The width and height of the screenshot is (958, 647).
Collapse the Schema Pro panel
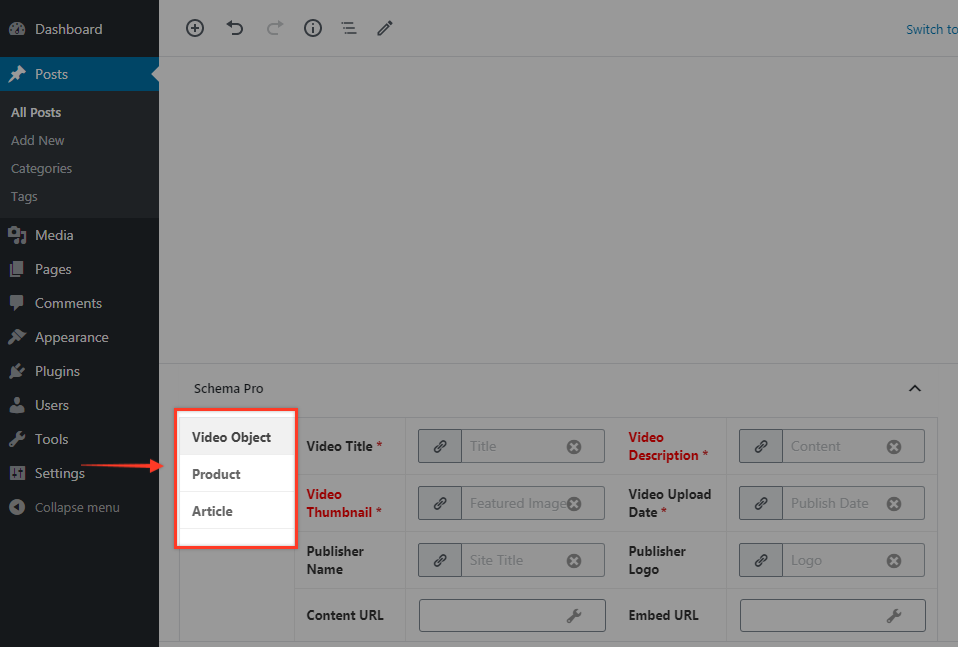click(x=914, y=388)
